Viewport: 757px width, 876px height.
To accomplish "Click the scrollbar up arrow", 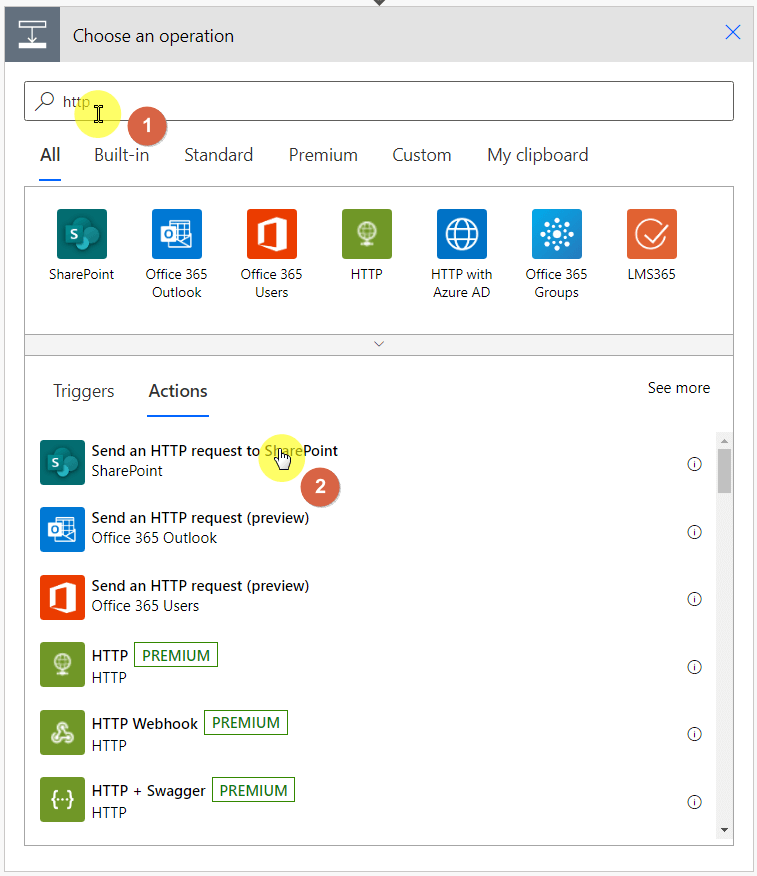I will coord(724,441).
